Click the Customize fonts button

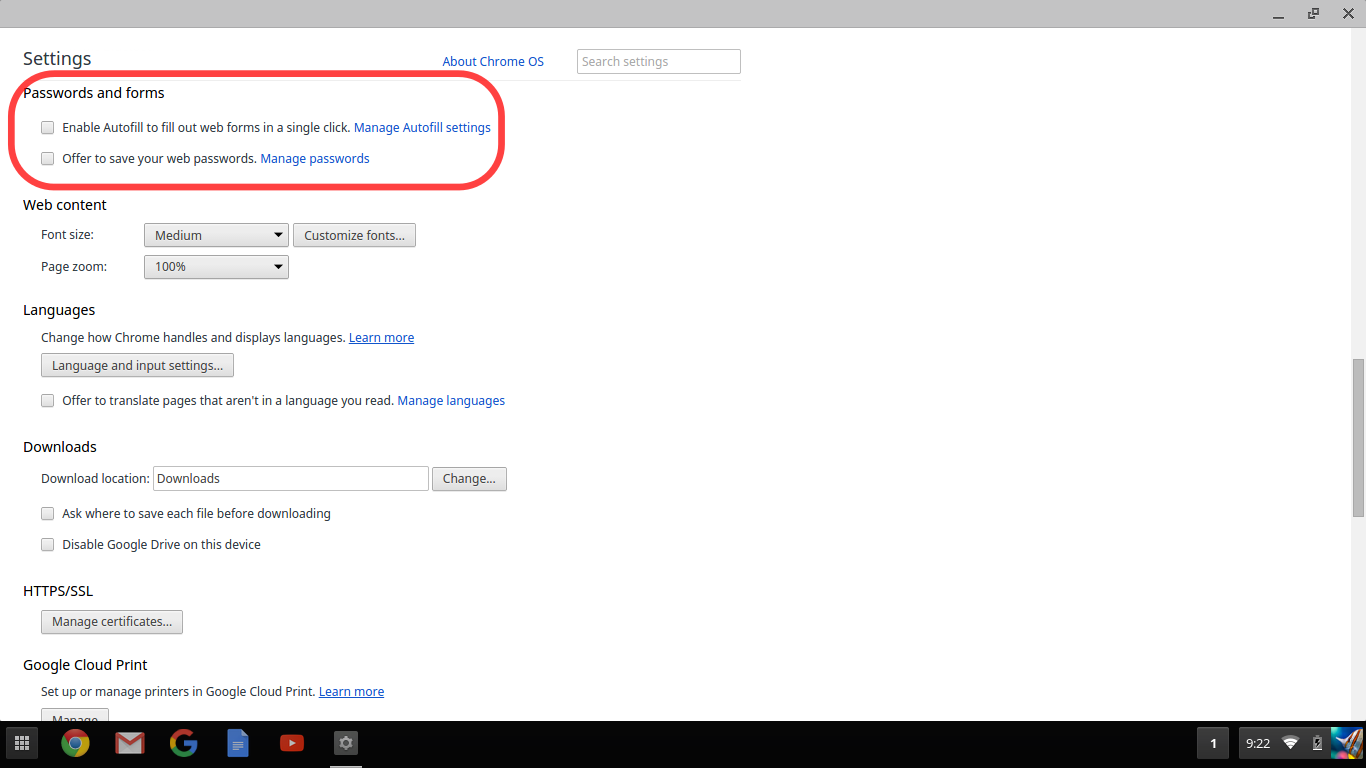point(354,236)
